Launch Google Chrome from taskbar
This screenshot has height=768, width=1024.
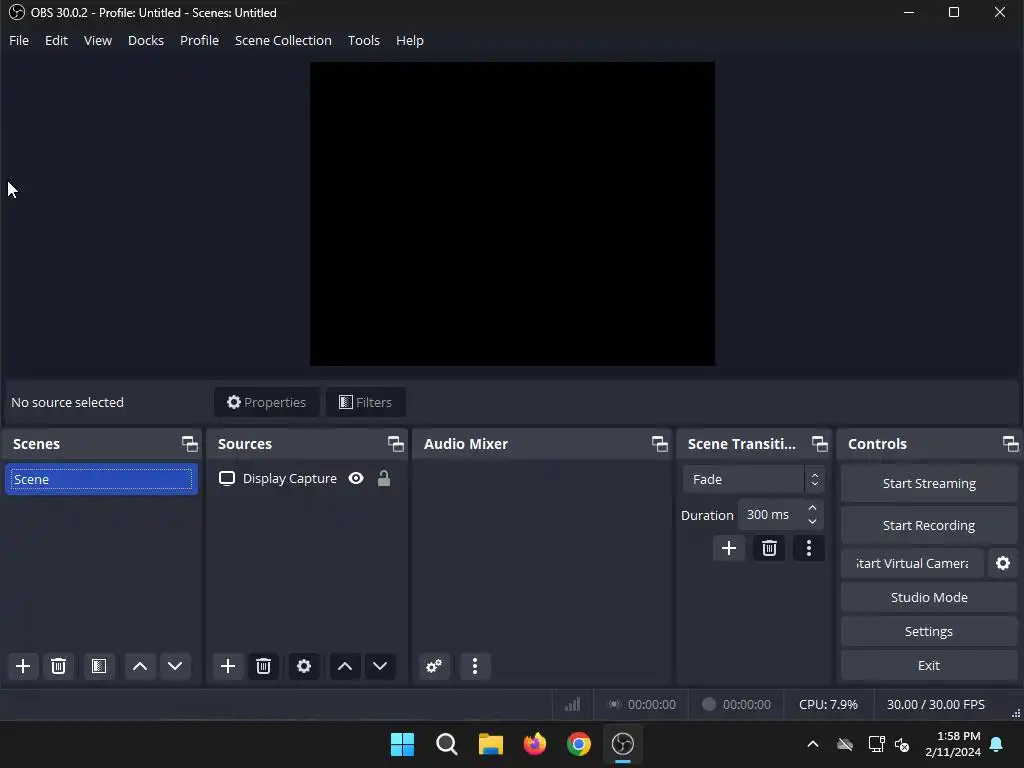coord(579,744)
